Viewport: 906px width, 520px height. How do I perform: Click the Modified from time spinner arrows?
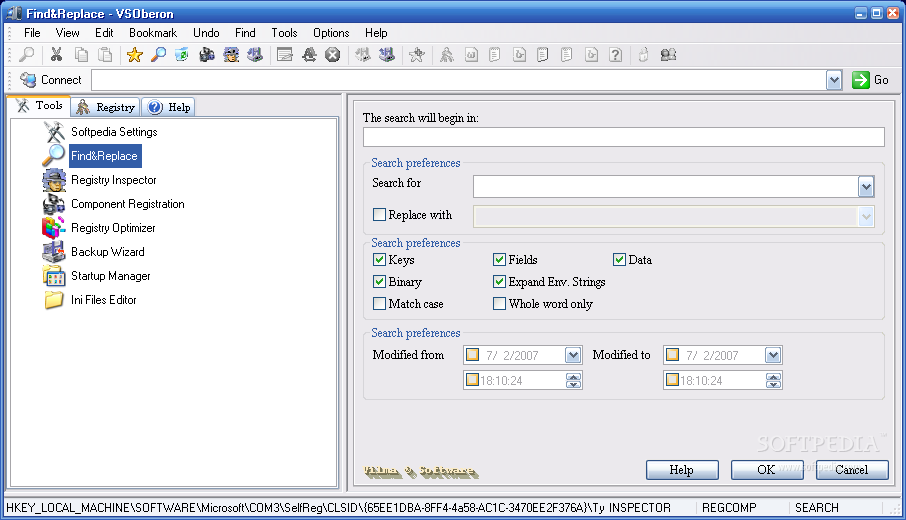click(573, 380)
